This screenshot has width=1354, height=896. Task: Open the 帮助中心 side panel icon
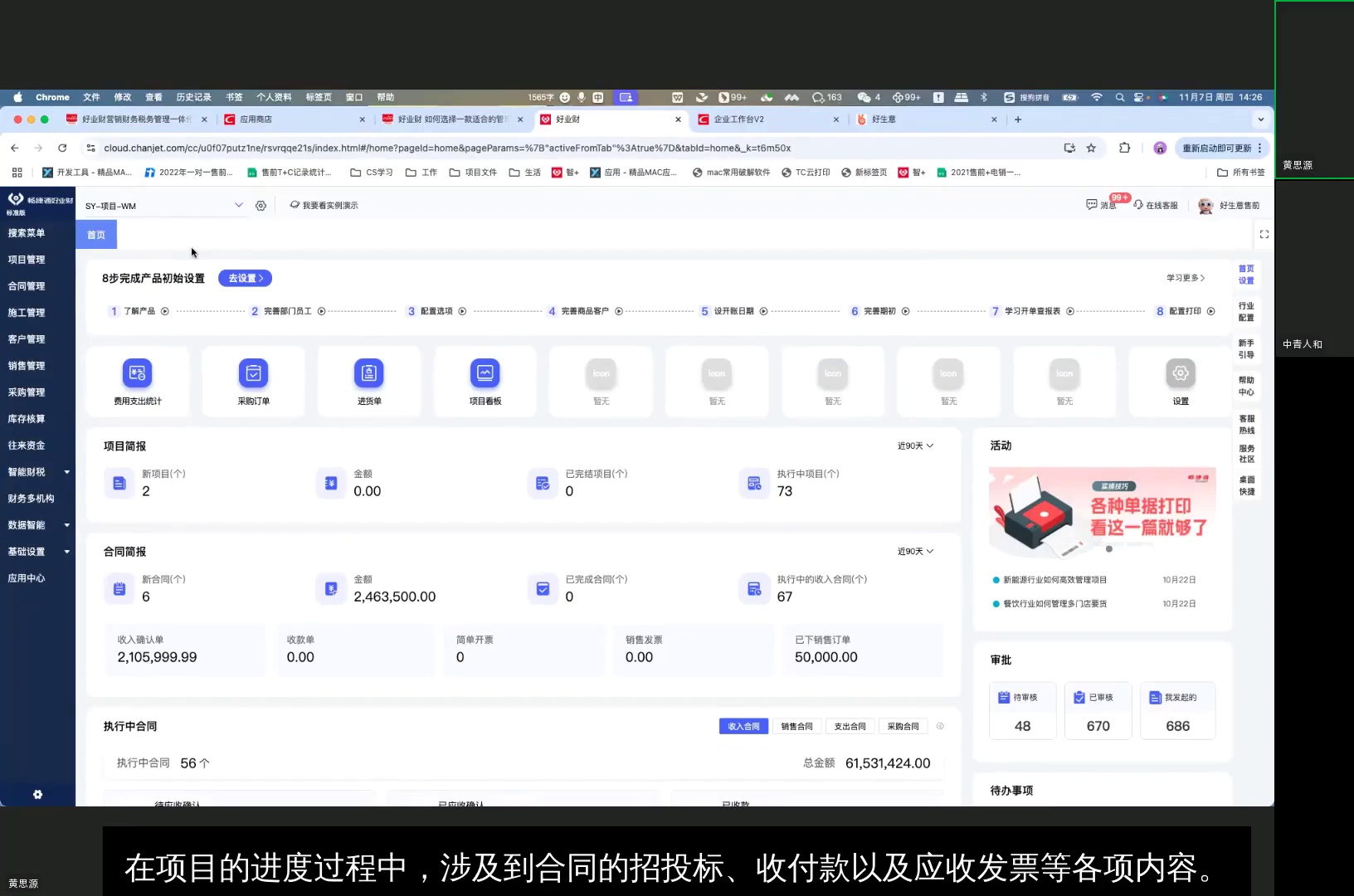click(x=1246, y=384)
